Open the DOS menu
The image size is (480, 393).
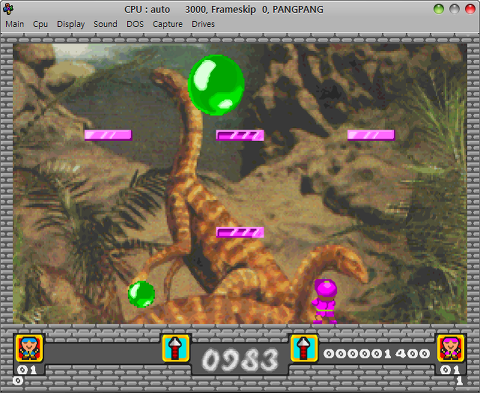[x=135, y=24]
